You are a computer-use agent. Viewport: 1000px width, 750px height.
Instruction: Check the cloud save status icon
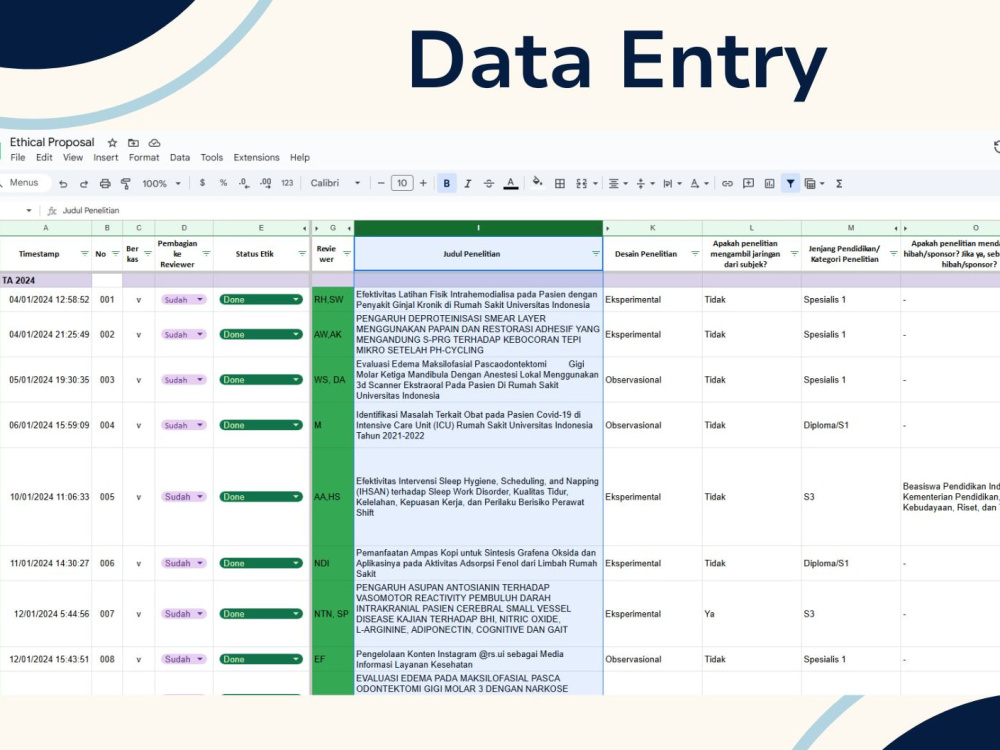pos(154,143)
